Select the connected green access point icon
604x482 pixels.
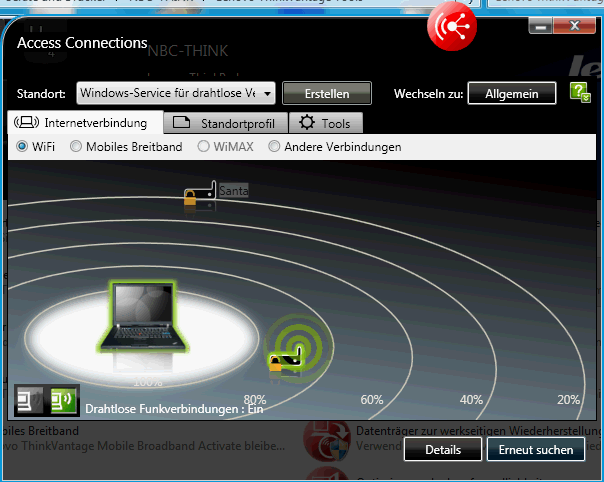click(285, 361)
